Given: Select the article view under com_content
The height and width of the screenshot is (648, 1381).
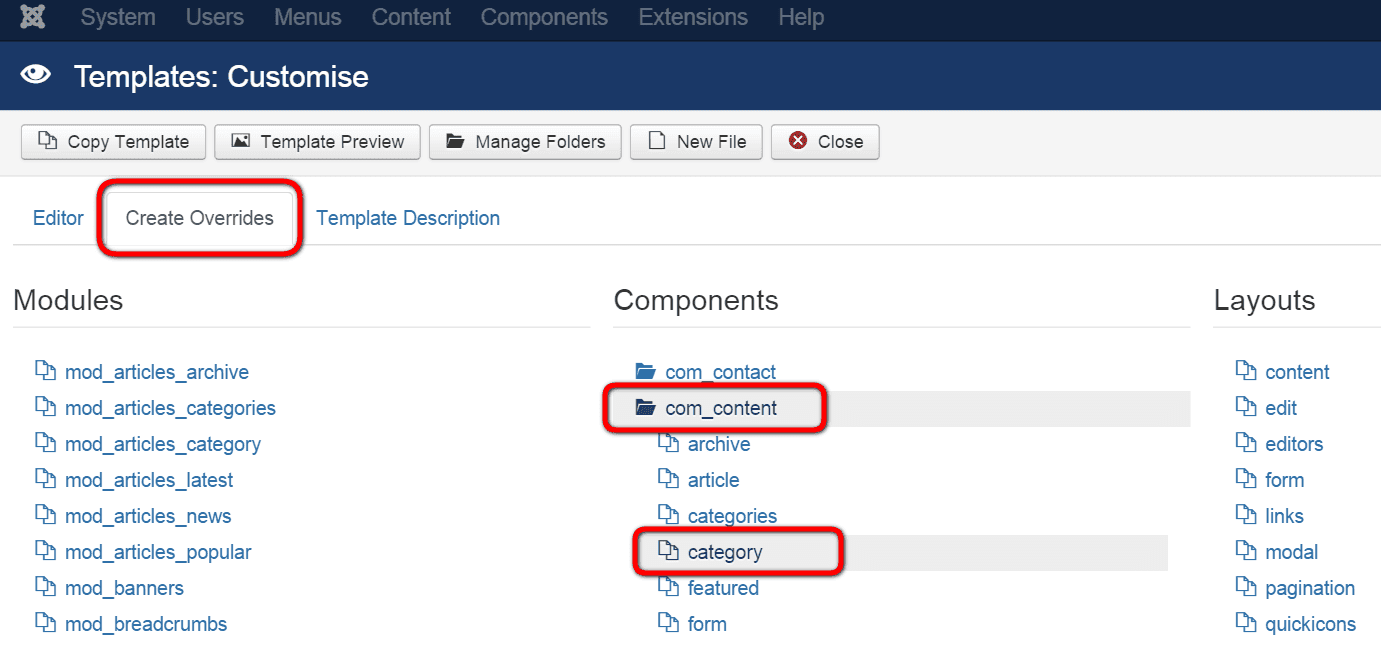Looking at the screenshot, I should pos(713,480).
